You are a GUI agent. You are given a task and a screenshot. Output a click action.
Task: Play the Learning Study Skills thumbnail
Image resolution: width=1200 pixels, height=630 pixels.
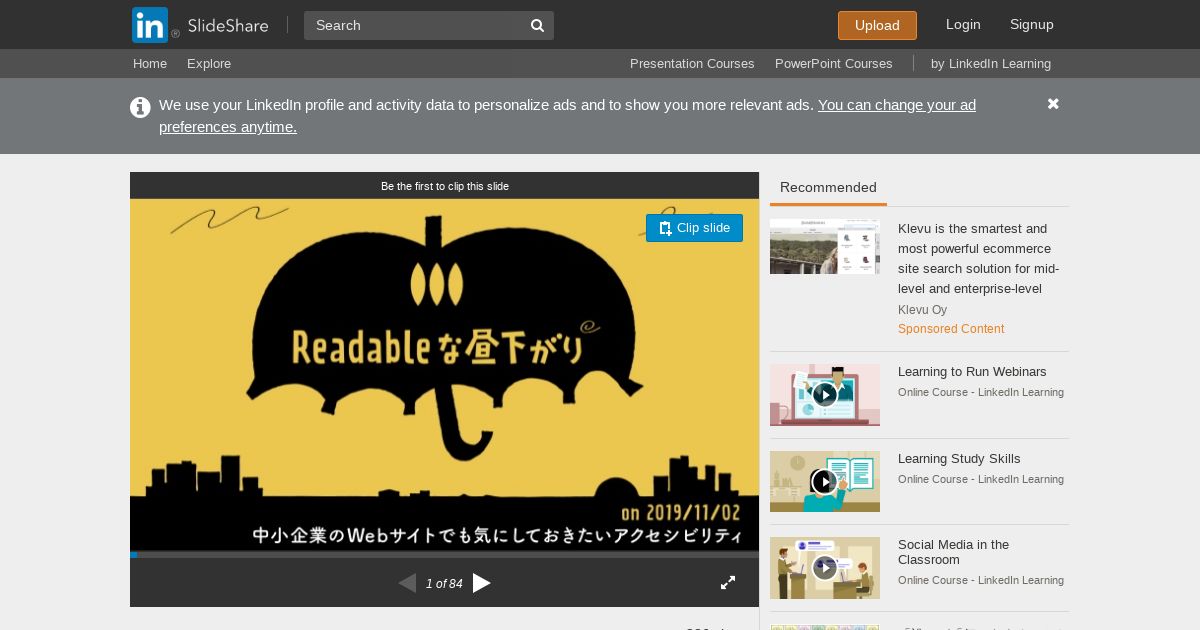(x=825, y=482)
